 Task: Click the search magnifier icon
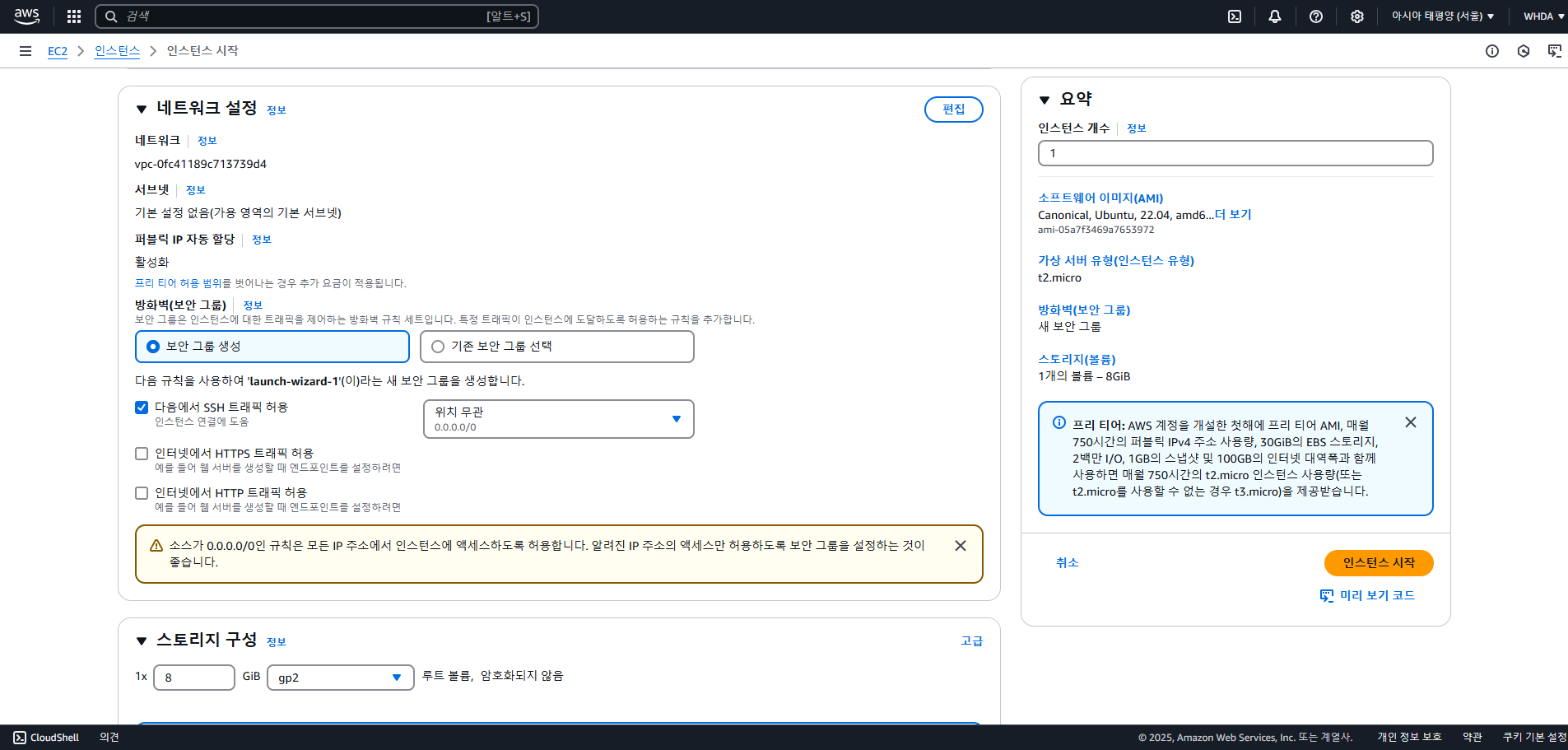tap(111, 16)
